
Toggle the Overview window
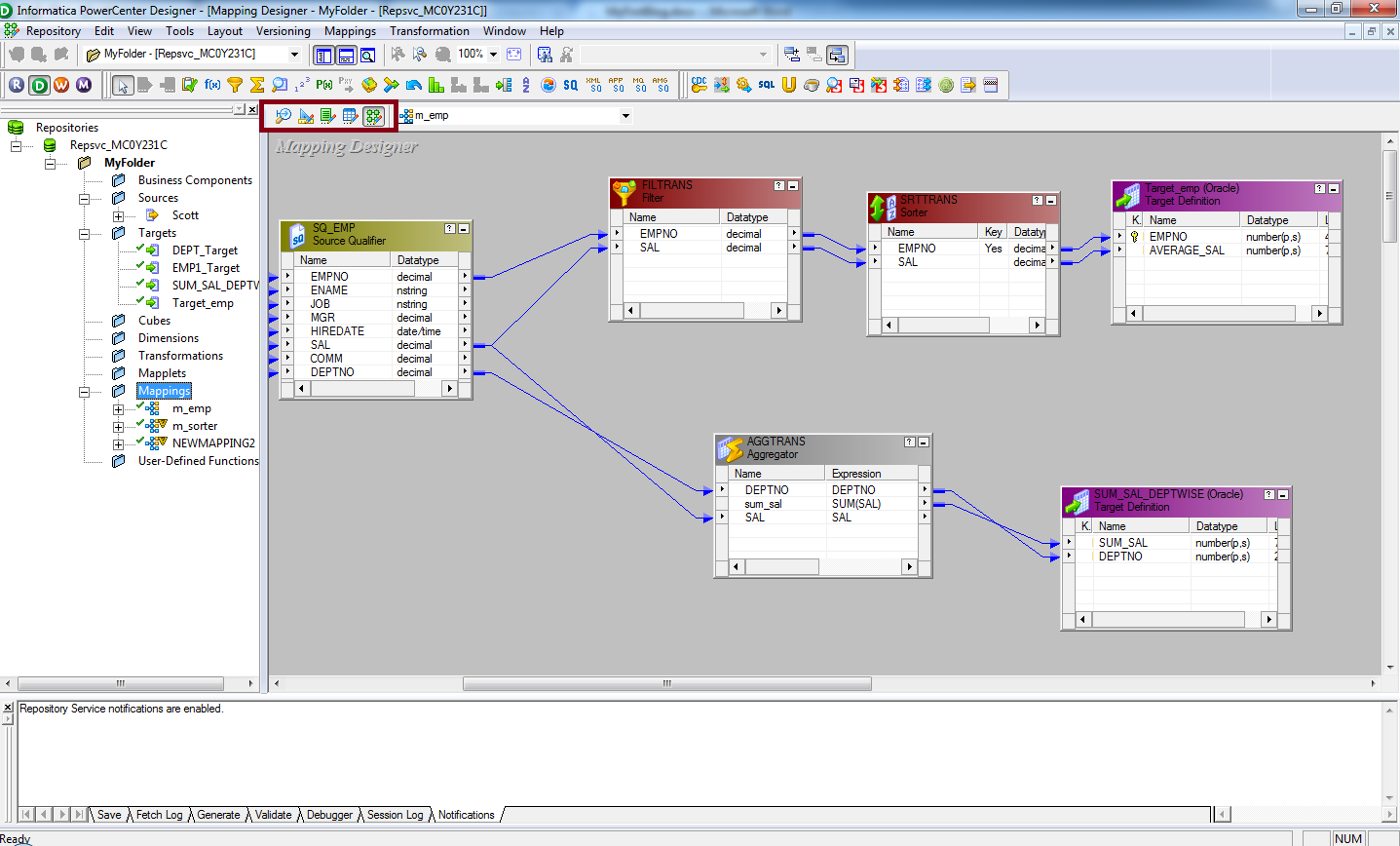pos(367,55)
